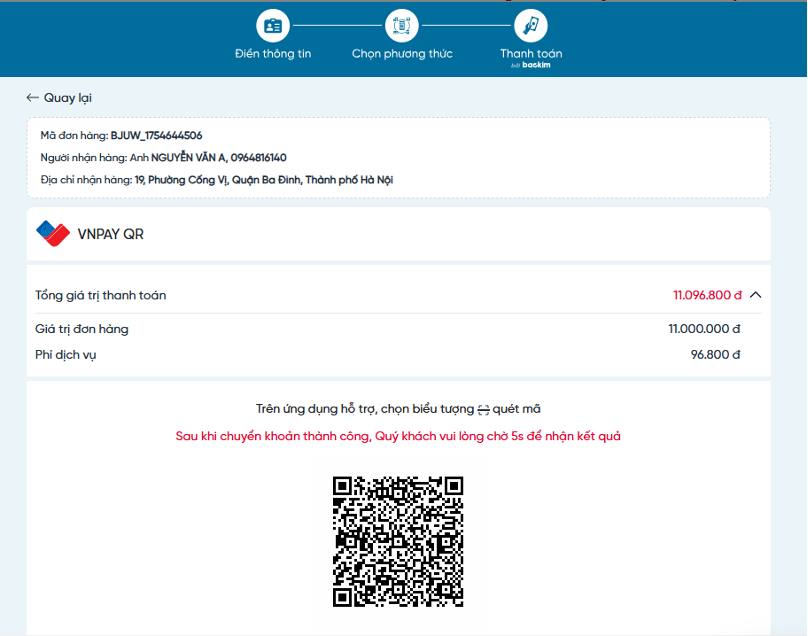This screenshot has width=808, height=636.
Task: Click the service fee 96.800 đ
Action: click(715, 355)
